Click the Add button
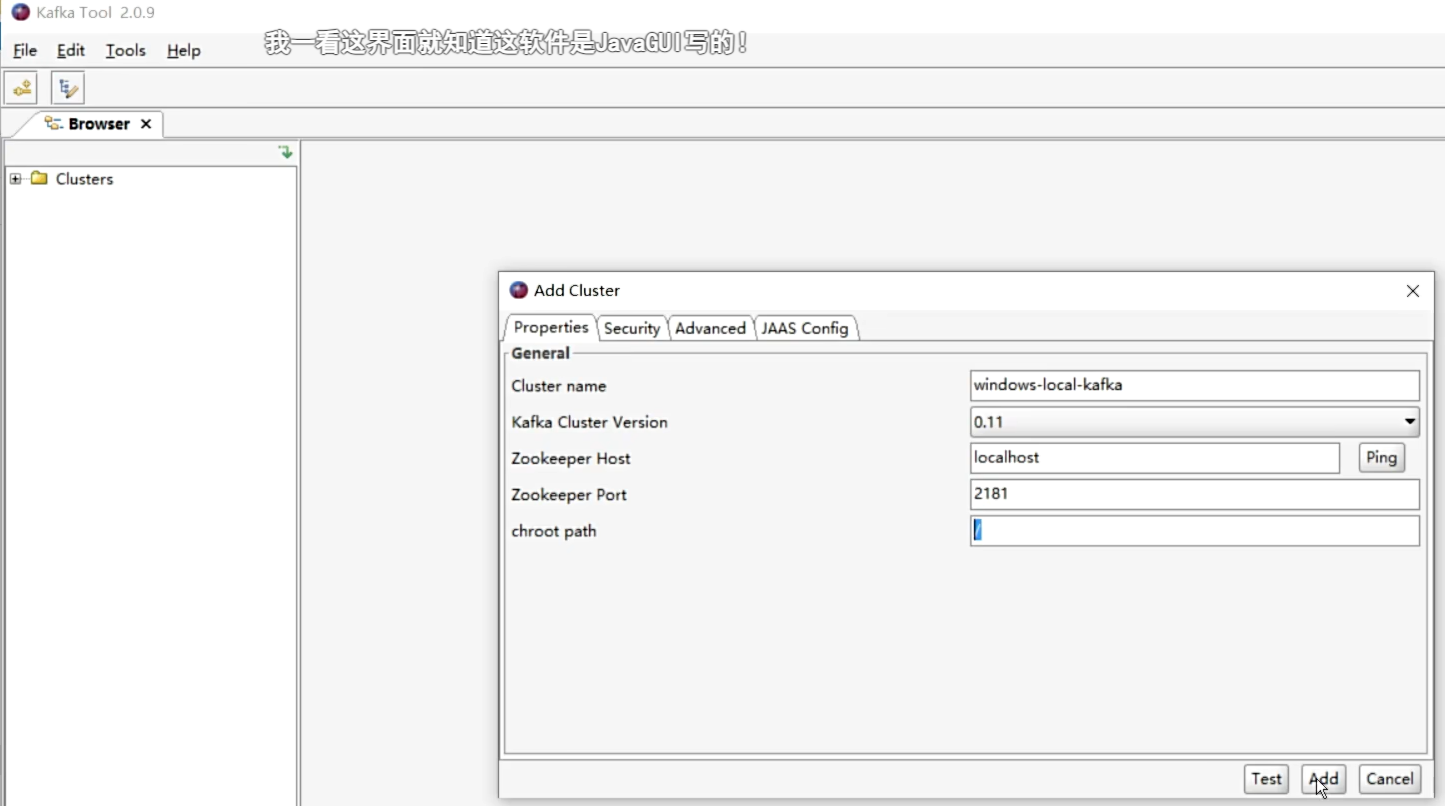Viewport: 1445px width, 806px height. [1323, 779]
